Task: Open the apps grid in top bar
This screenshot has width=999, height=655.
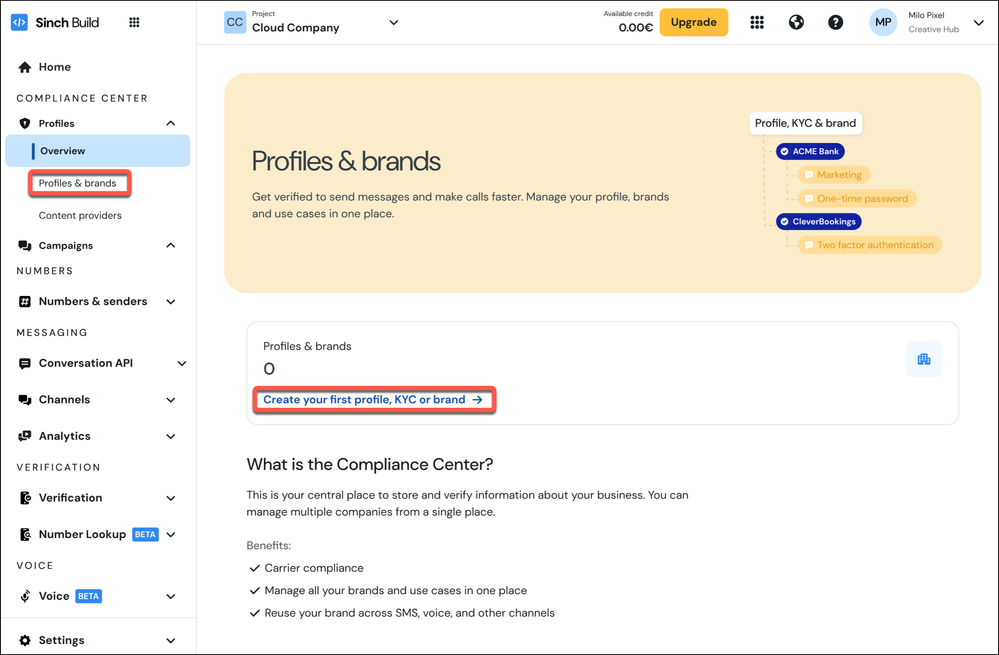Action: (756, 22)
